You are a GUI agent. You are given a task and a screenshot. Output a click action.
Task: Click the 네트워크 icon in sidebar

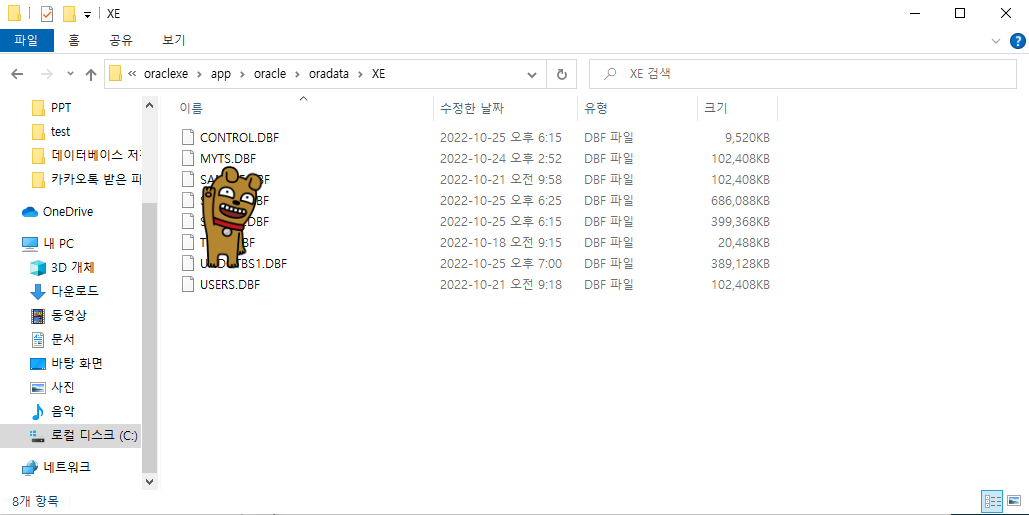(x=30, y=468)
